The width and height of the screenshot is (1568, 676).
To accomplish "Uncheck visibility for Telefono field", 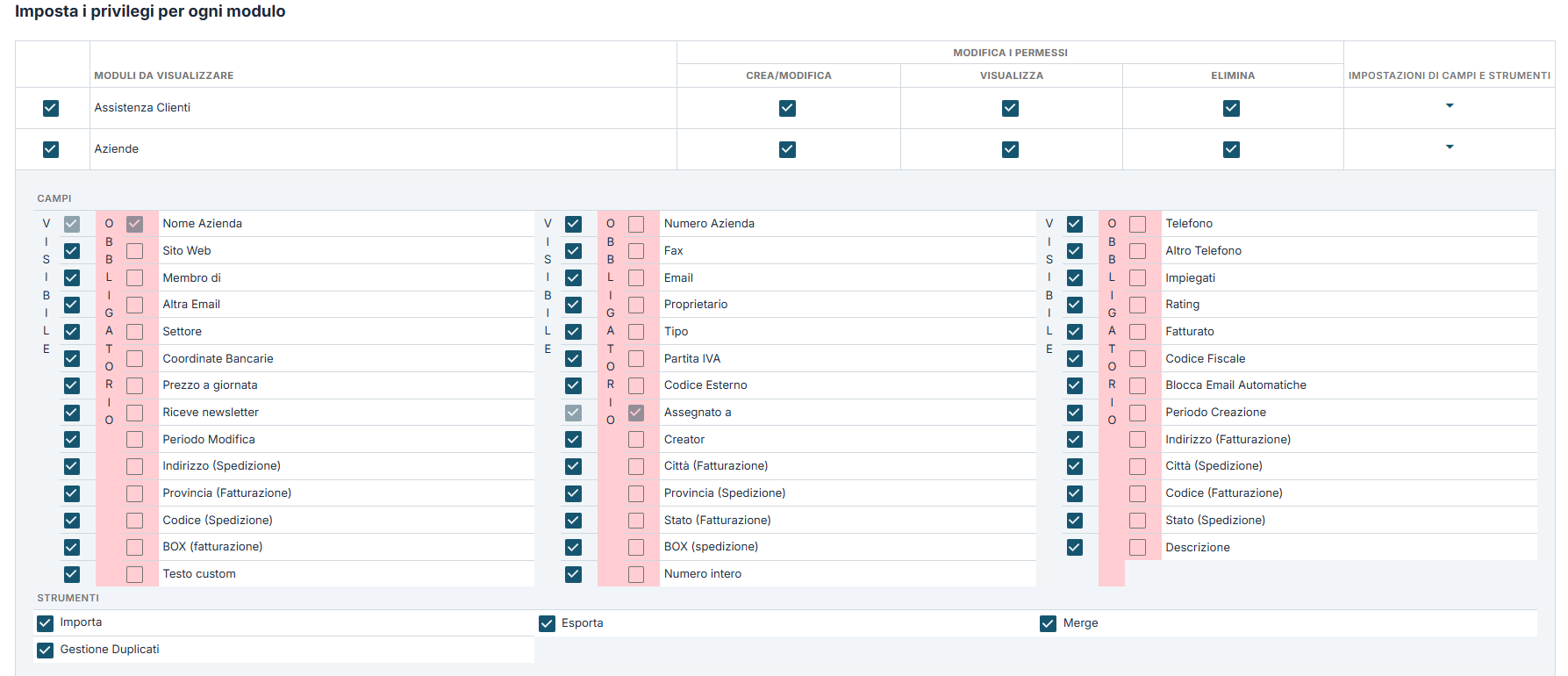I will pos(1074,224).
